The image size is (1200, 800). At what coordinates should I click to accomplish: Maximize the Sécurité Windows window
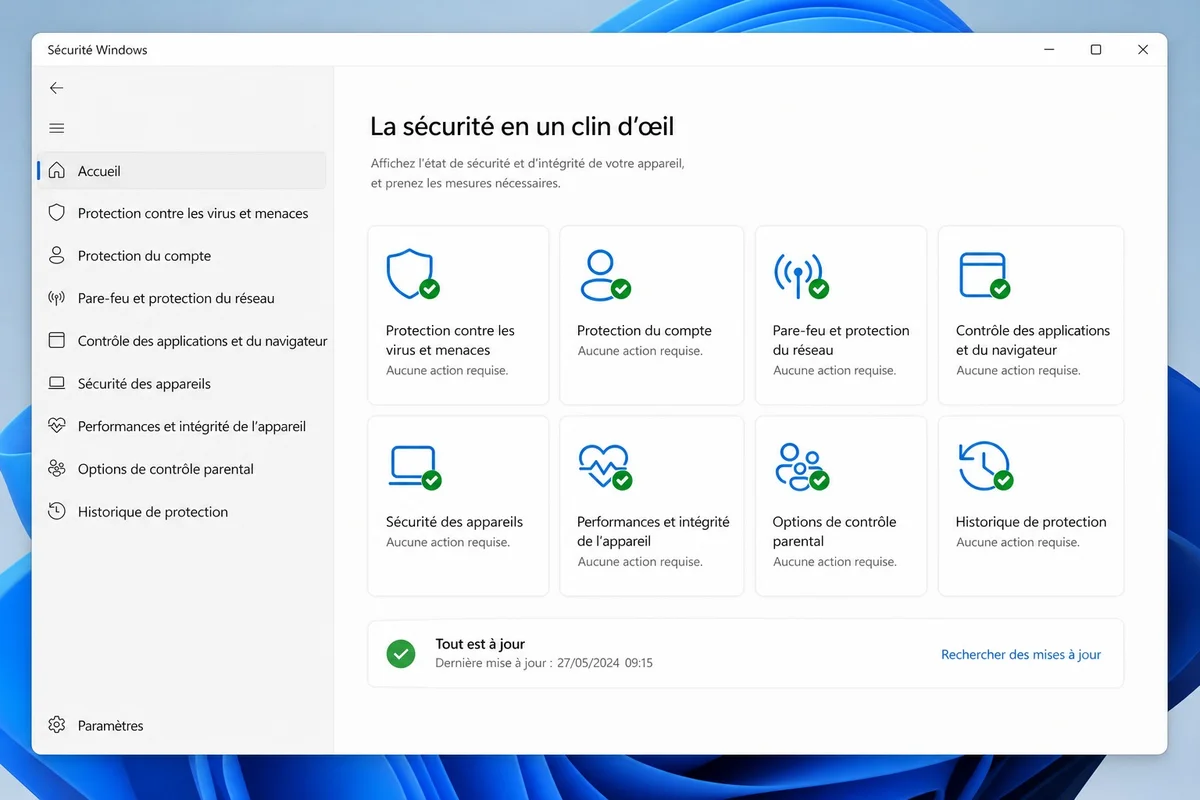[x=1096, y=50]
